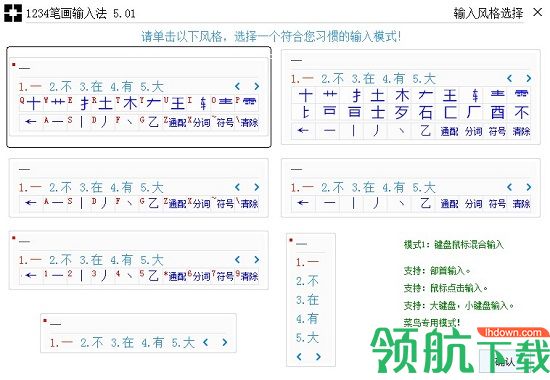550x380 pixels.
Task: Click the 7符号 key
Action: [x=223, y=275]
